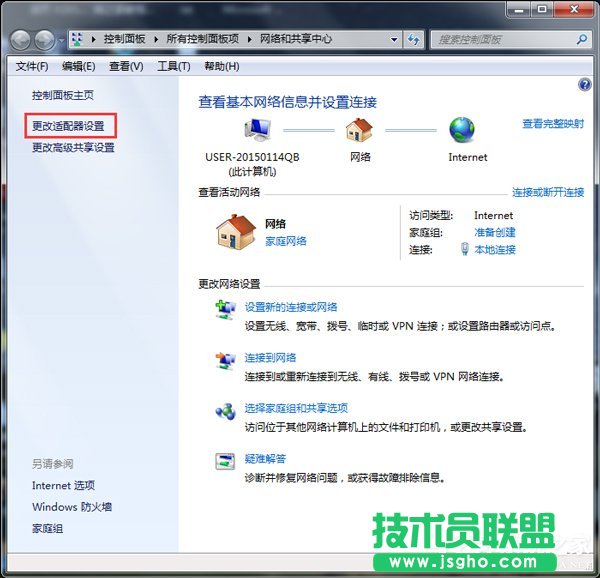Click the 网络 label under house icon
Viewport: 600px width, 578px height.
[x=360, y=157]
